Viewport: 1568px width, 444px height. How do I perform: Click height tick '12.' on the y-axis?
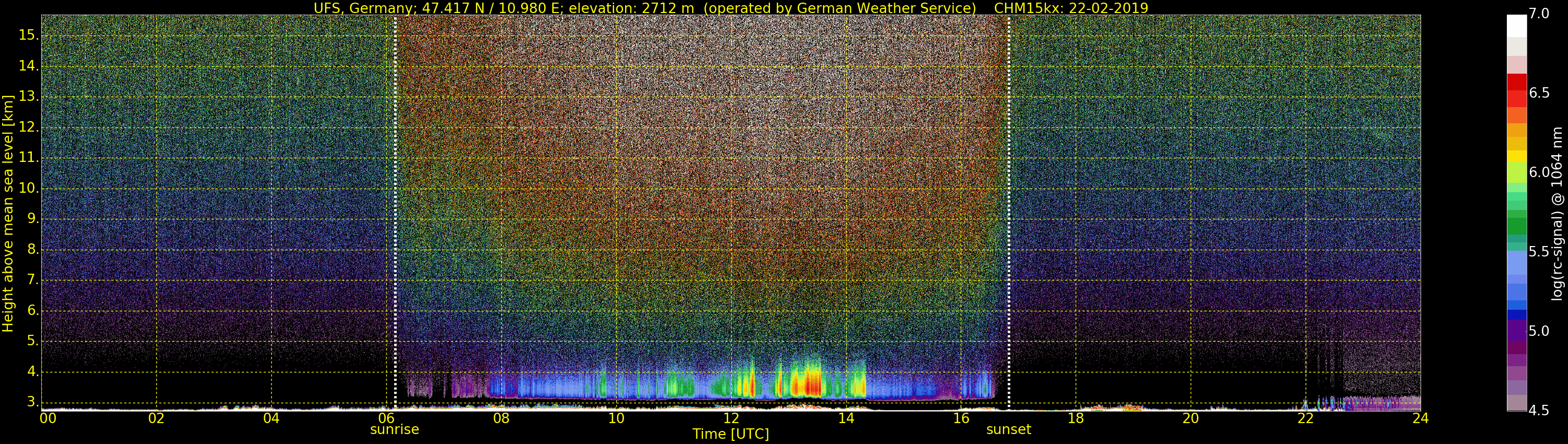(x=29, y=128)
